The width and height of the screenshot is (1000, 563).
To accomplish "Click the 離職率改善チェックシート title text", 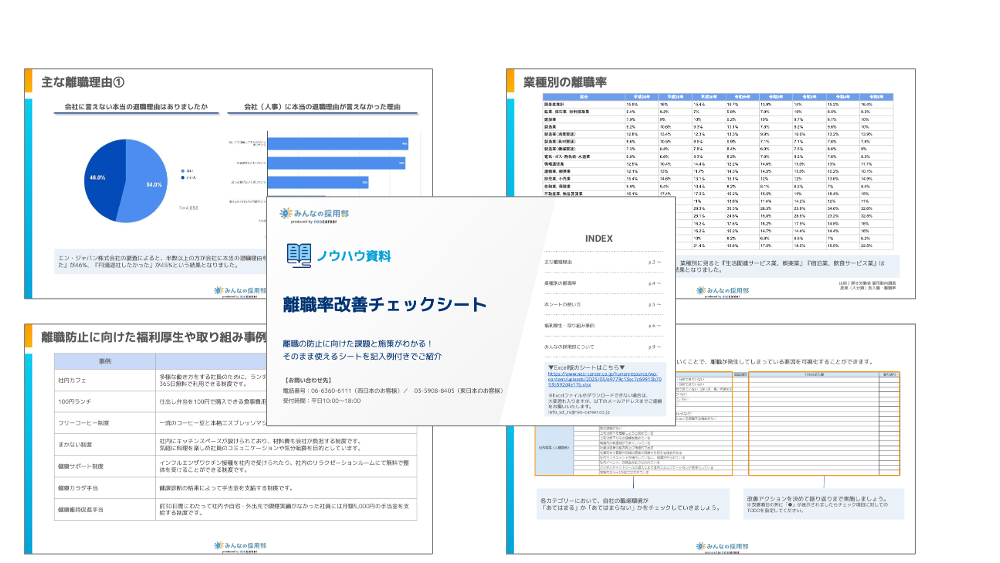I will pyautogui.click(x=385, y=304).
